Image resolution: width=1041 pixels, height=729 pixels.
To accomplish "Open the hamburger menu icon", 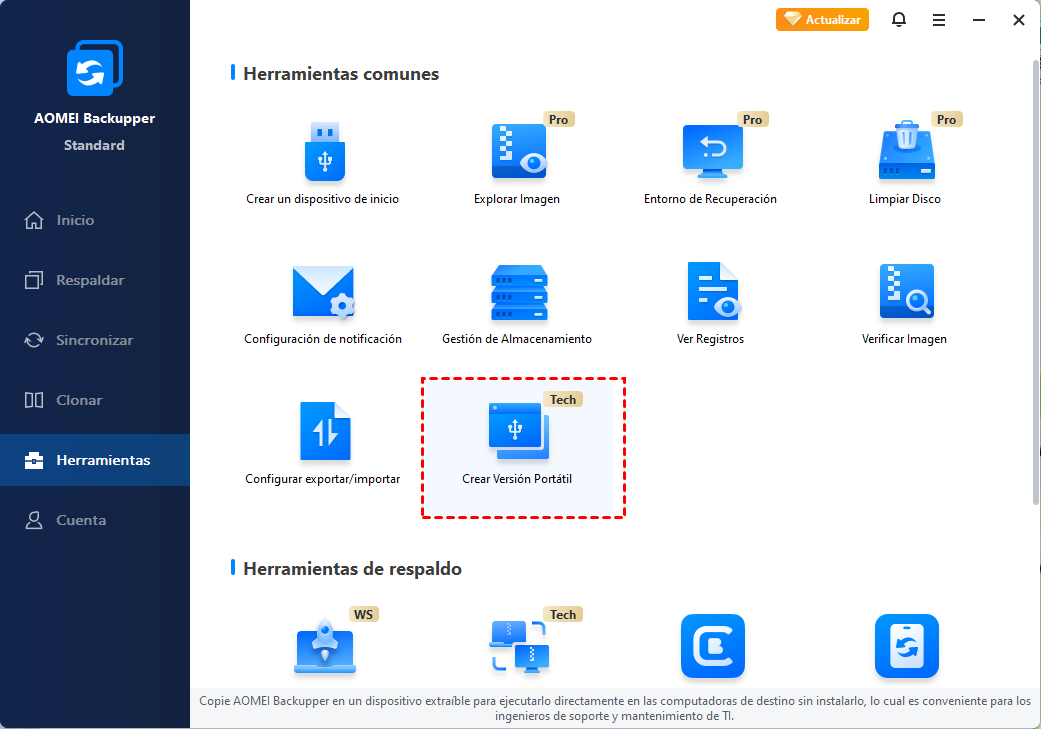I will pyautogui.click(x=939, y=20).
